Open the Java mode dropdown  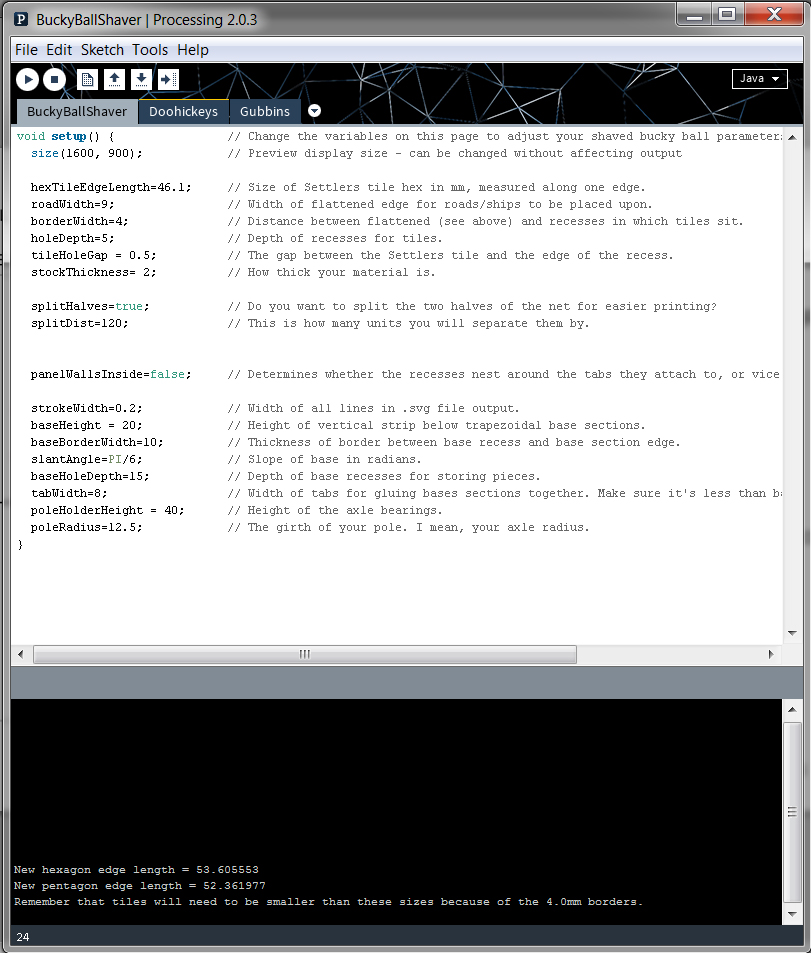(759, 78)
